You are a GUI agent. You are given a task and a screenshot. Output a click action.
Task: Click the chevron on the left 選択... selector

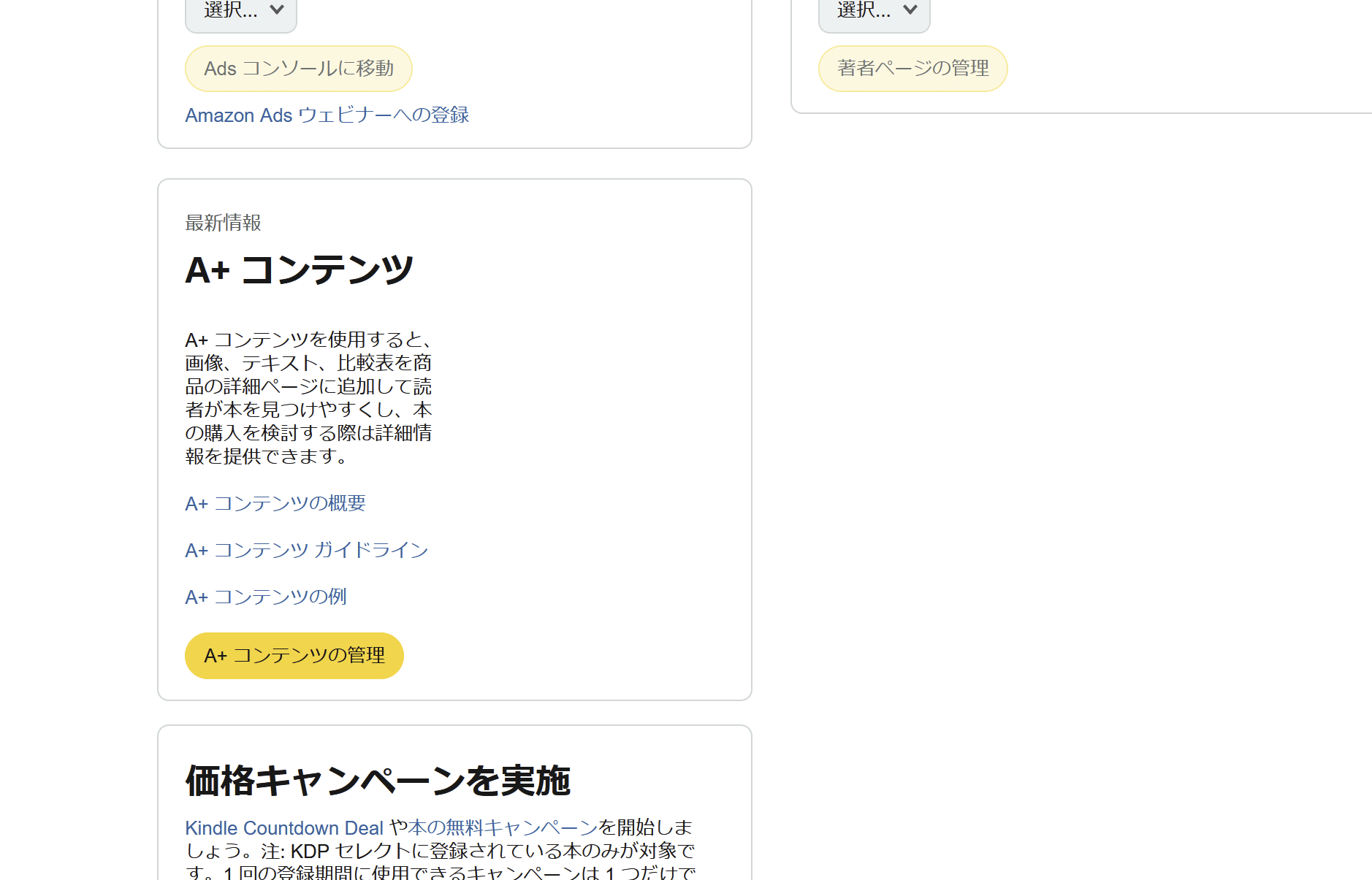(276, 10)
